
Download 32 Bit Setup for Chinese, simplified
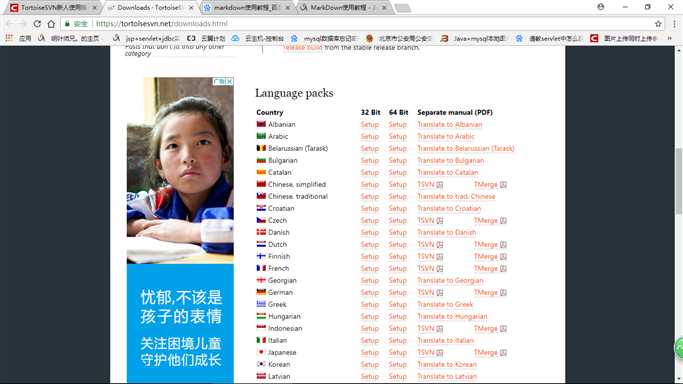(369, 185)
